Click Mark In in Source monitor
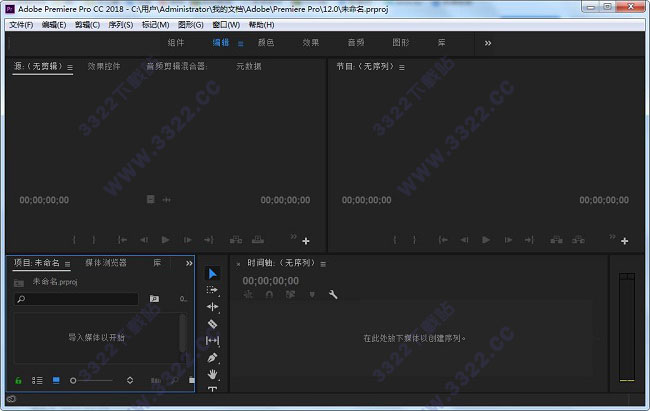650x411 pixels. [x=74, y=240]
